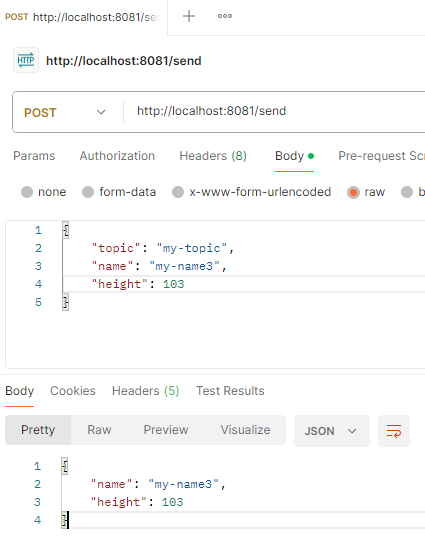
Task: Open a new request tab with plus icon
Action: (189, 16)
